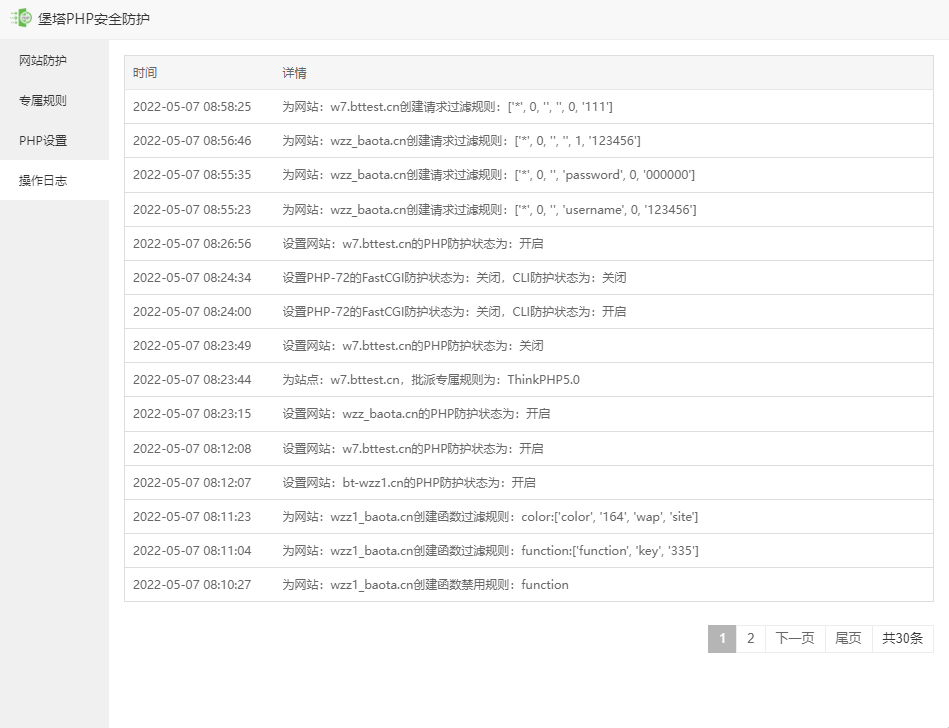Select the timestamp 2022-05-07 08:23:49
Viewport: 949px width, 728px height.
pos(192,345)
